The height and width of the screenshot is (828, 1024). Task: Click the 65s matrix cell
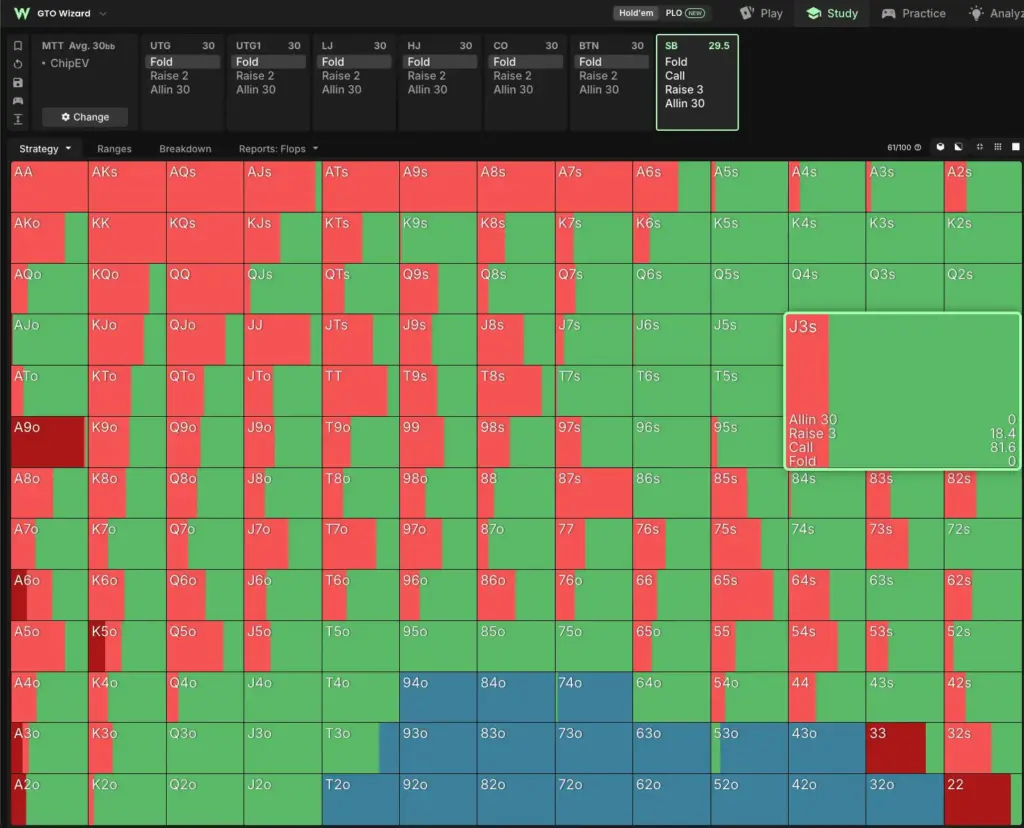[749, 595]
